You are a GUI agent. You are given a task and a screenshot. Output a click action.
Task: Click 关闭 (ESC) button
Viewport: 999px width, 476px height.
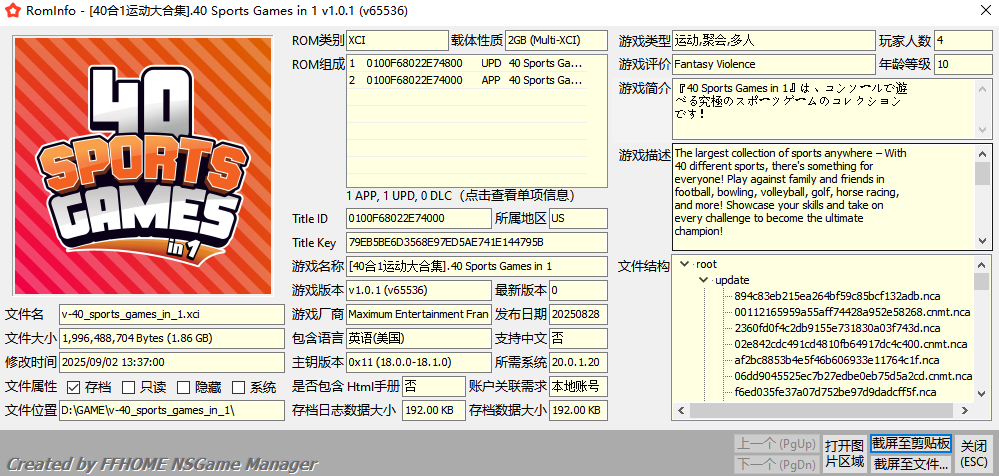[x=974, y=453]
